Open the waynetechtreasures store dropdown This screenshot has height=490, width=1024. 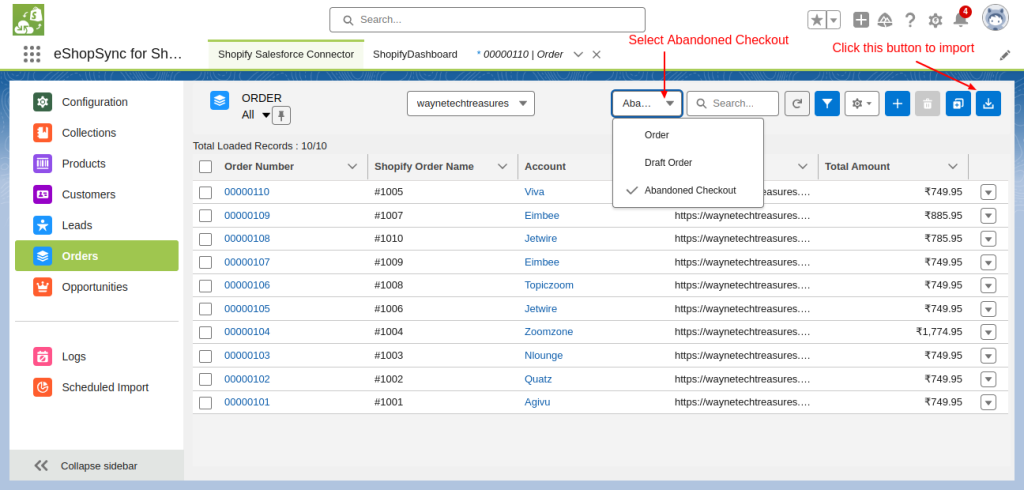point(471,103)
